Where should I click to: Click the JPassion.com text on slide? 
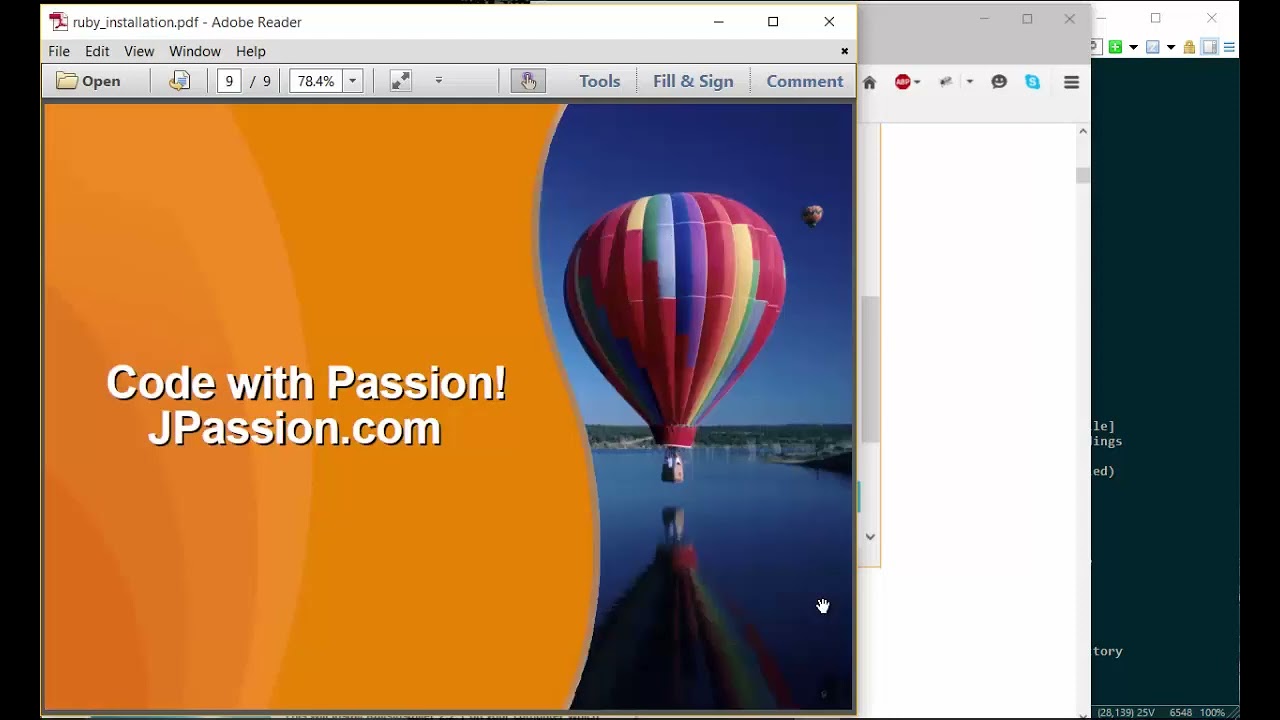(294, 428)
